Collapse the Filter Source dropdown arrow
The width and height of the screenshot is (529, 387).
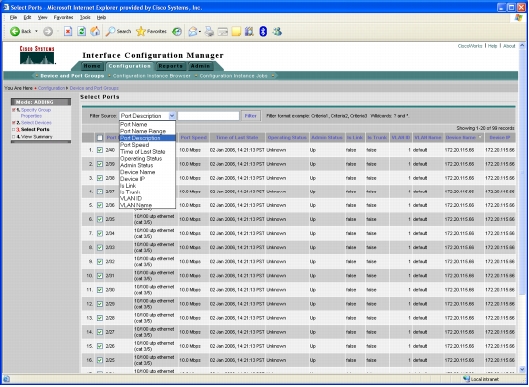pos(172,116)
